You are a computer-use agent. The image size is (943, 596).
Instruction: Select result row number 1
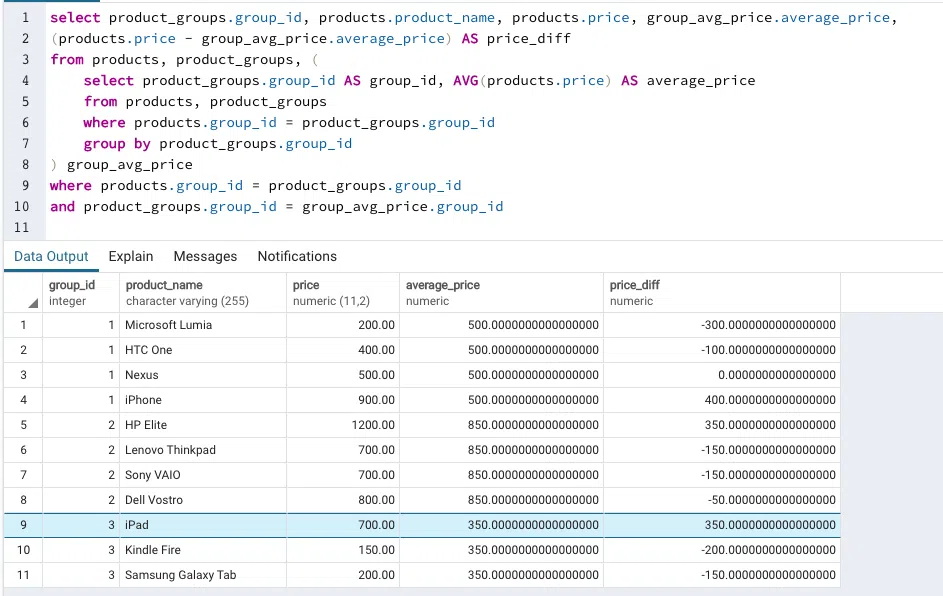23,325
